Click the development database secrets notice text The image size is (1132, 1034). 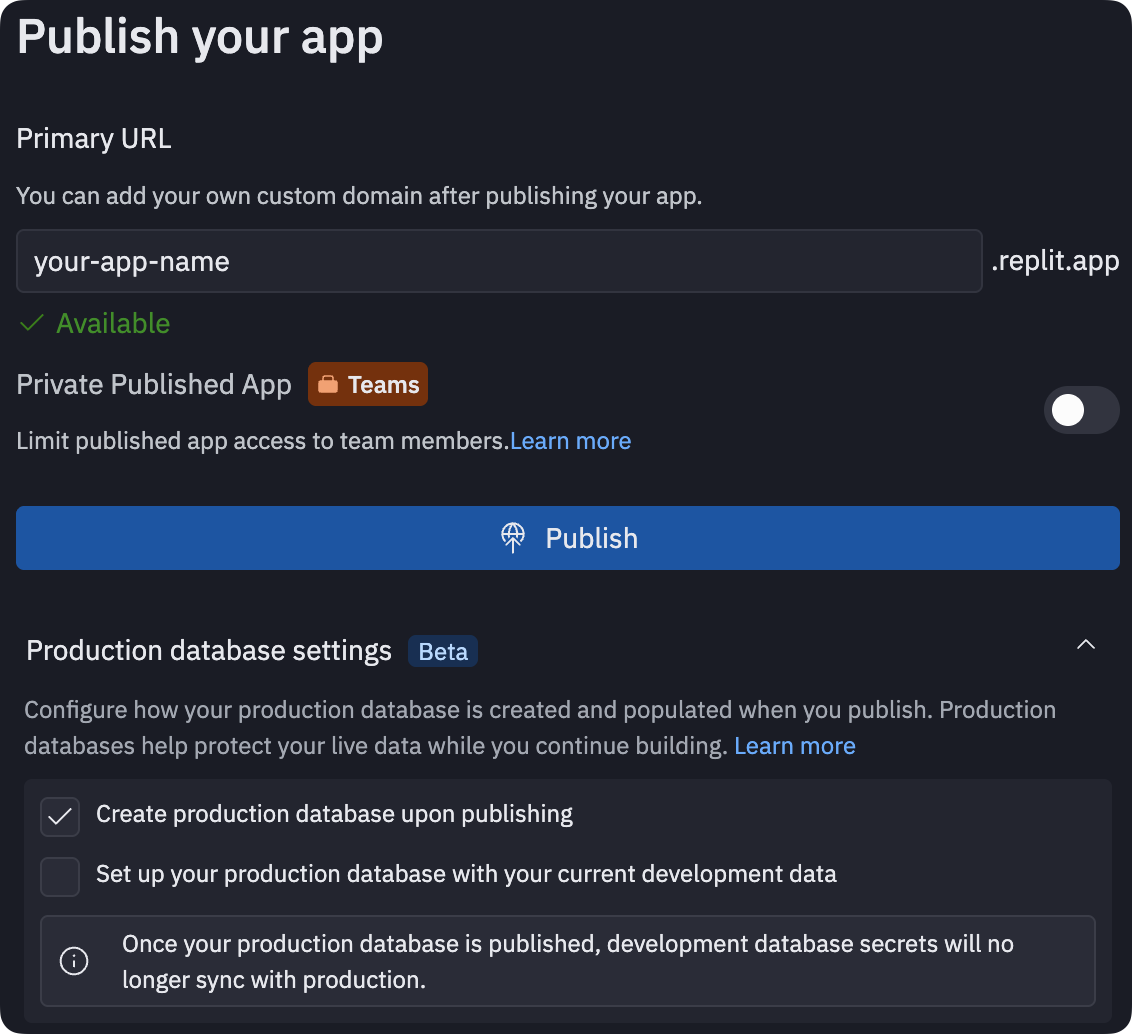point(567,961)
